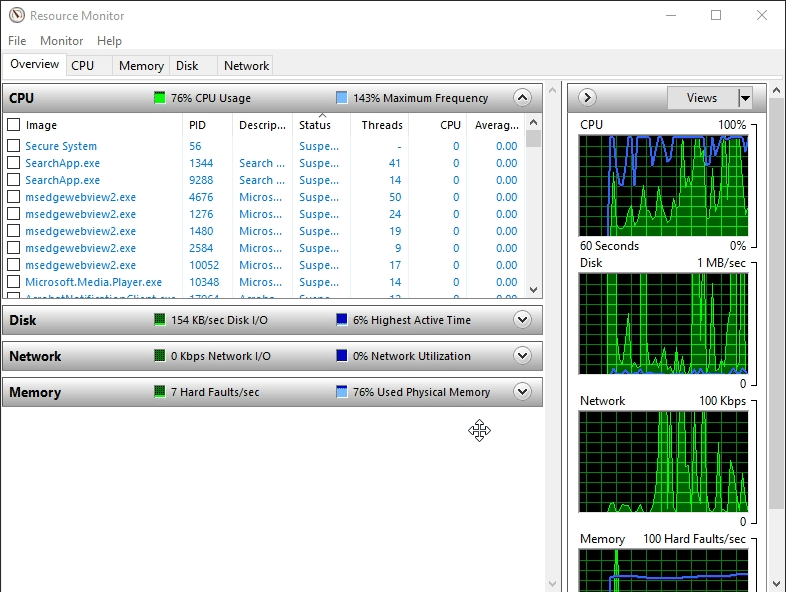This screenshot has height=592, width=786.
Task: Sort by the Status column header
Action: [x=321, y=125]
